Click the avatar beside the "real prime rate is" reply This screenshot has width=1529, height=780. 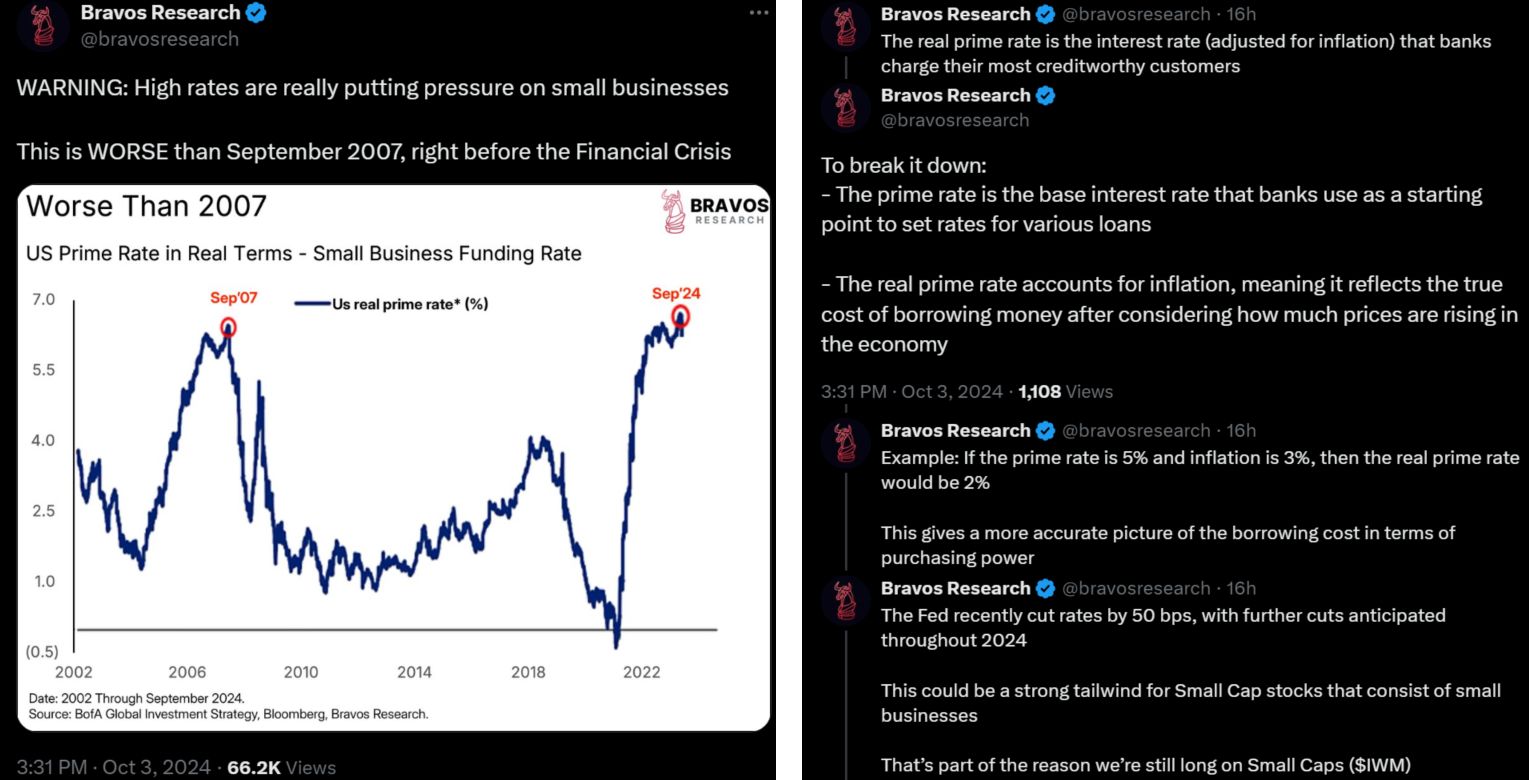pyautogui.click(x=845, y=27)
